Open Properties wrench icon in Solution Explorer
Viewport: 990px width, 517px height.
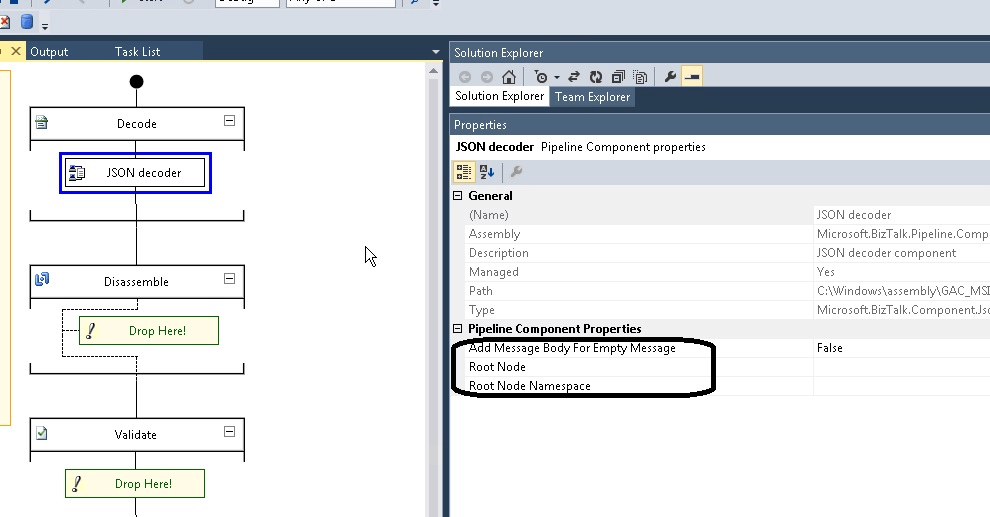pos(670,77)
